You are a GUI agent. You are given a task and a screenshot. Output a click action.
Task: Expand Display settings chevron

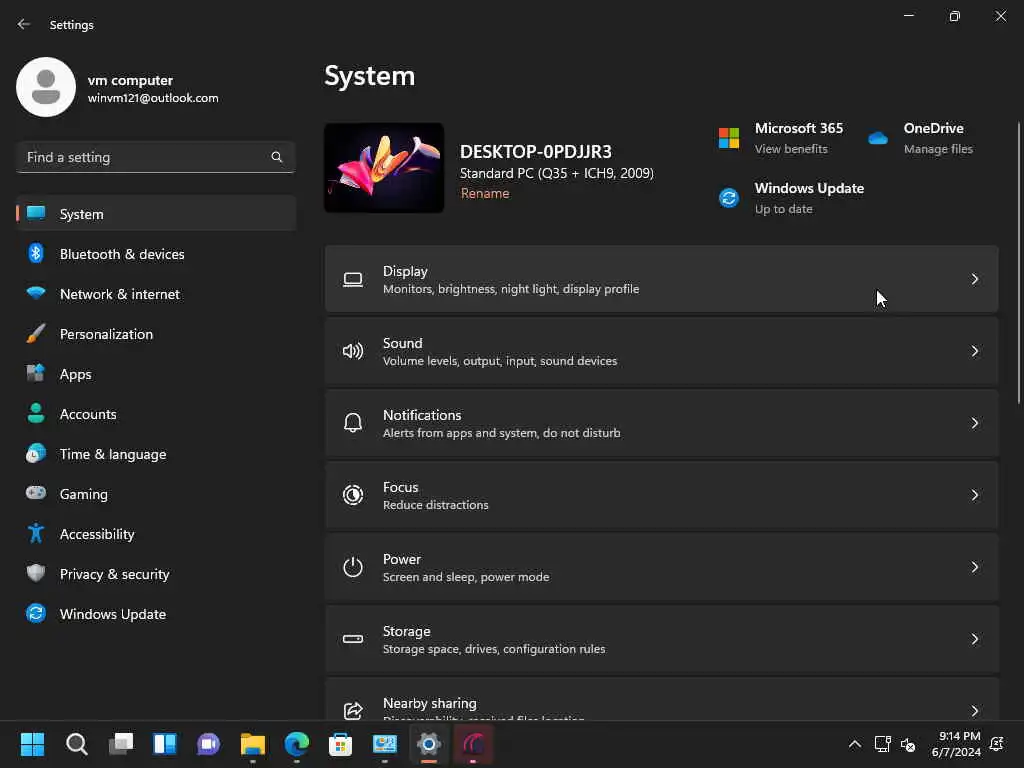[x=974, y=280]
